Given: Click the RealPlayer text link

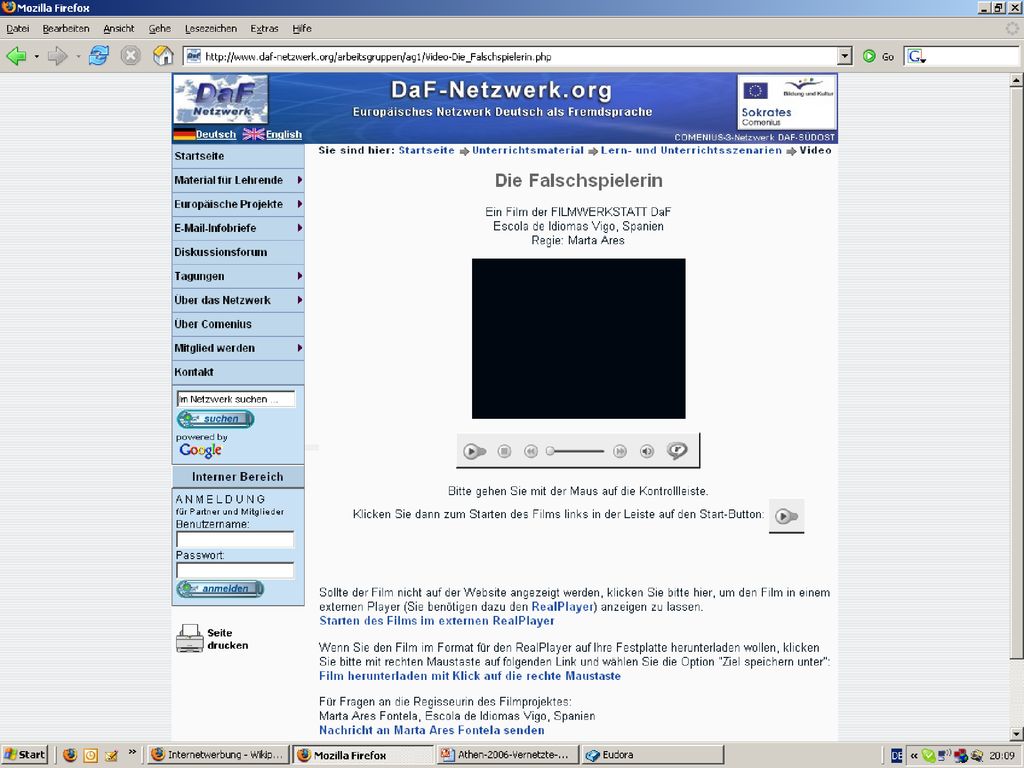Looking at the screenshot, I should (562, 607).
